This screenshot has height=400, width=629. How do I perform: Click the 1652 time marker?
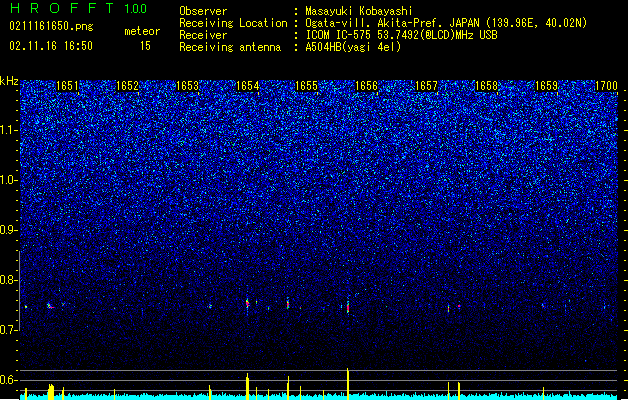(x=127, y=86)
